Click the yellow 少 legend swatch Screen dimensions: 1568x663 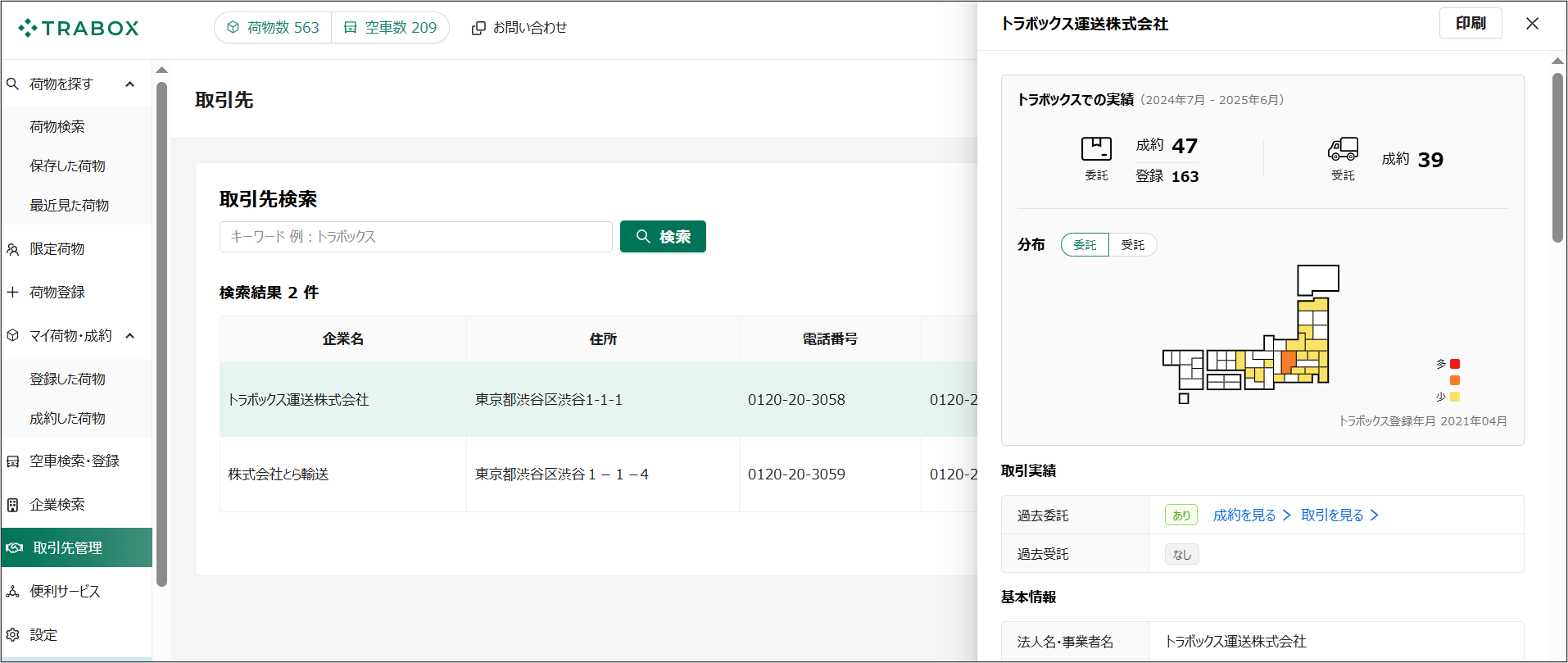1455,397
